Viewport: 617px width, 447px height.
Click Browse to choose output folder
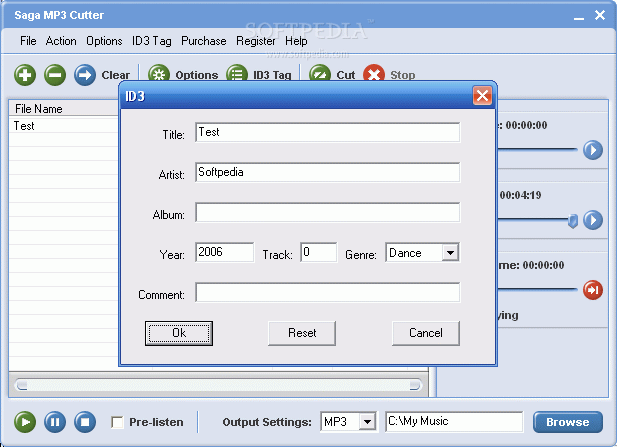[568, 422]
